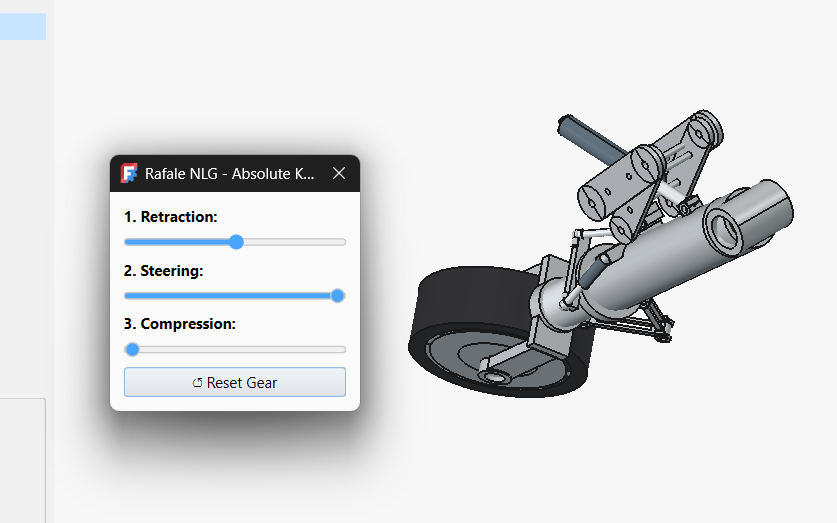Move the Retraction slider handle
The image size is (837, 523).
click(236, 242)
